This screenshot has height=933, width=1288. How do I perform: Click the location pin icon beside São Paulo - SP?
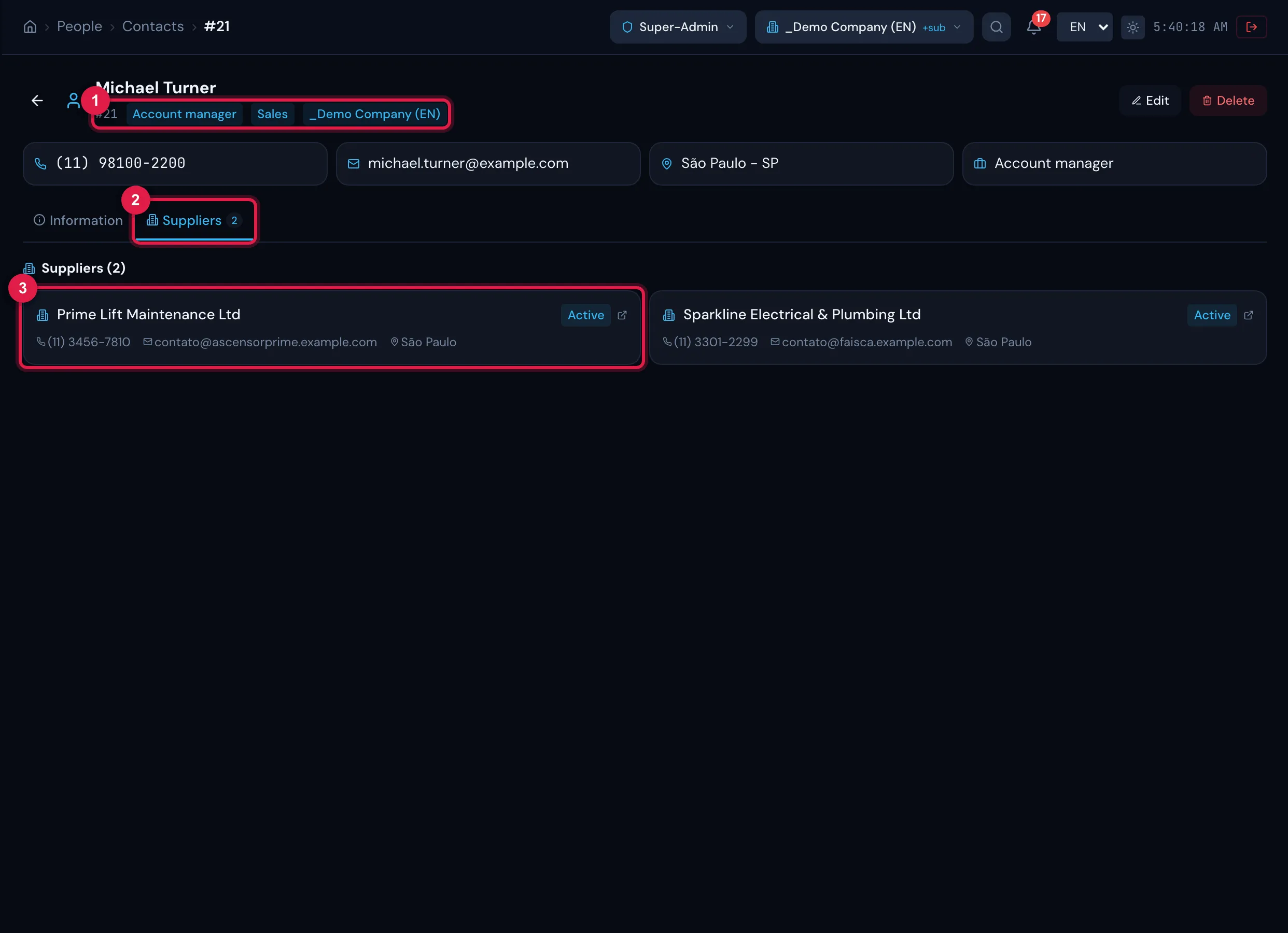(667, 164)
